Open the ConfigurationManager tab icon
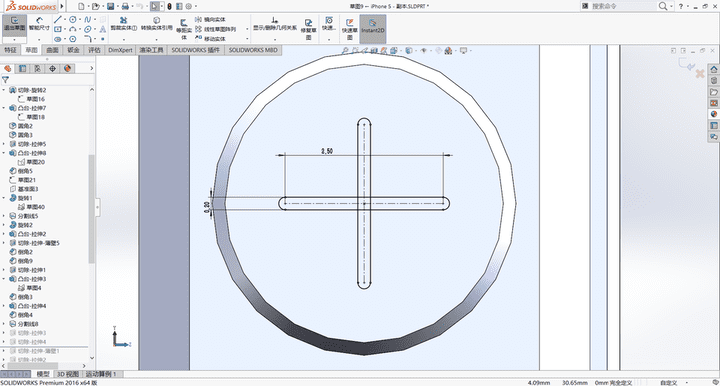The height and width of the screenshot is (386, 720). [38, 68]
